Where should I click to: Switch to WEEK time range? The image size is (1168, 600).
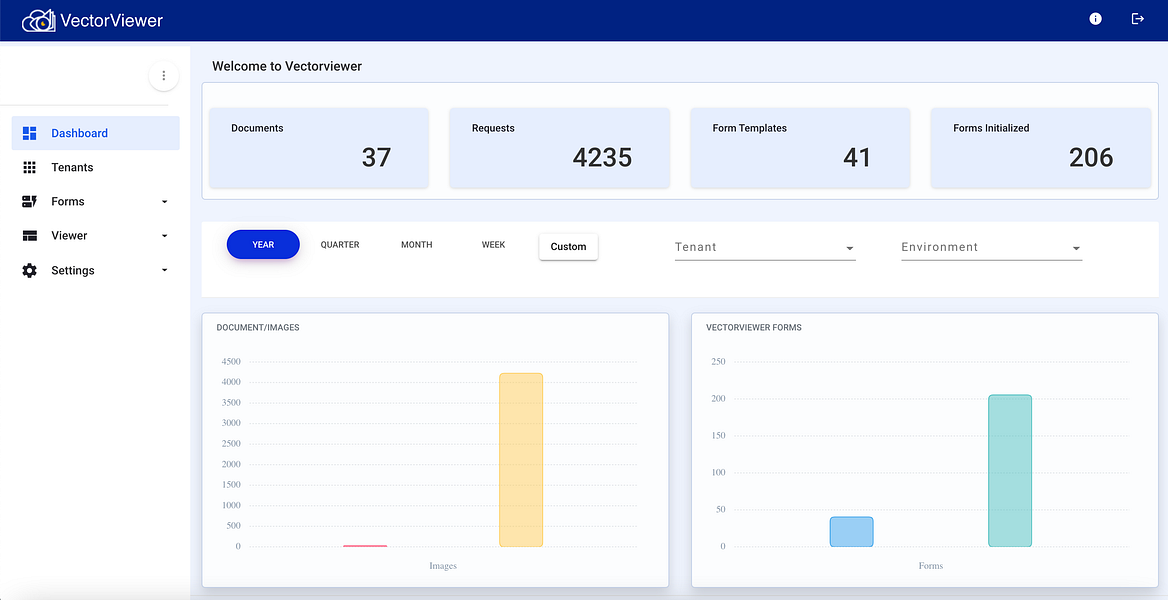pos(493,244)
